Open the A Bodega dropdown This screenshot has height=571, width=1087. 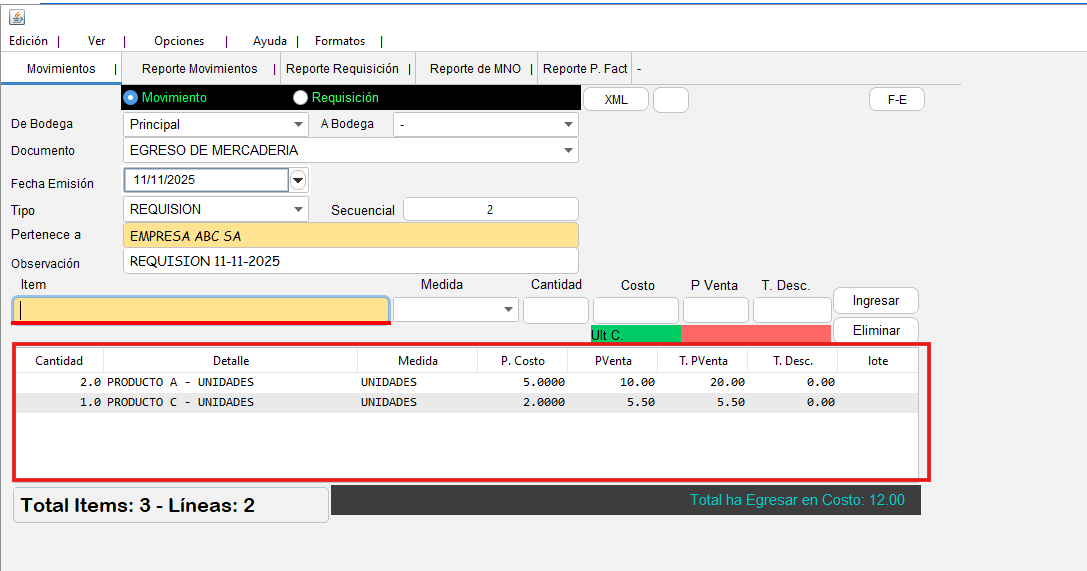pos(568,125)
